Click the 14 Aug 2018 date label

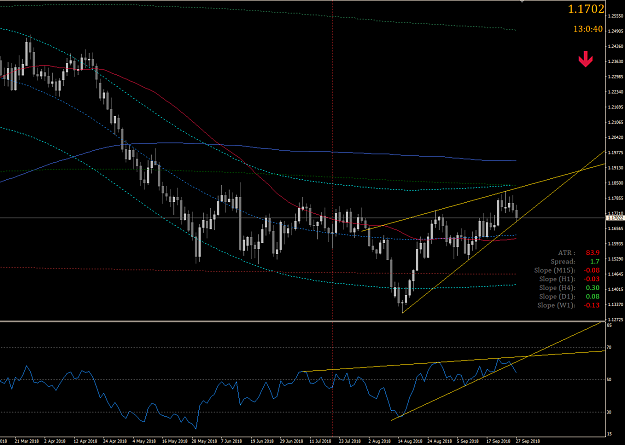pos(410,441)
